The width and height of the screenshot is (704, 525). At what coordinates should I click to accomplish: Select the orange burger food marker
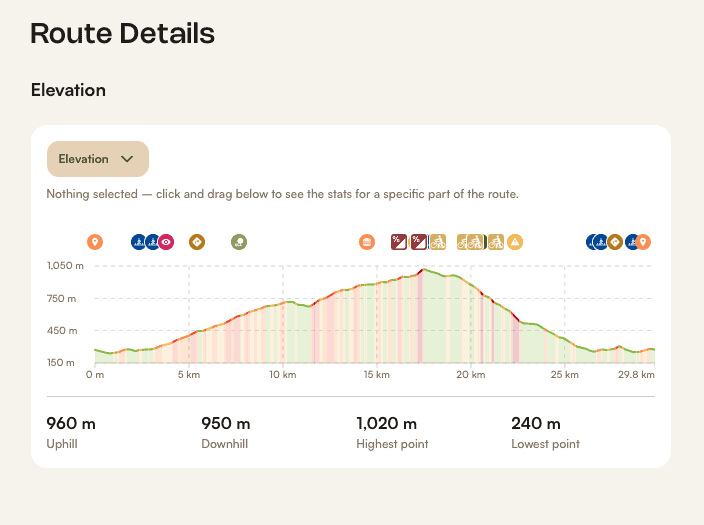tap(367, 242)
